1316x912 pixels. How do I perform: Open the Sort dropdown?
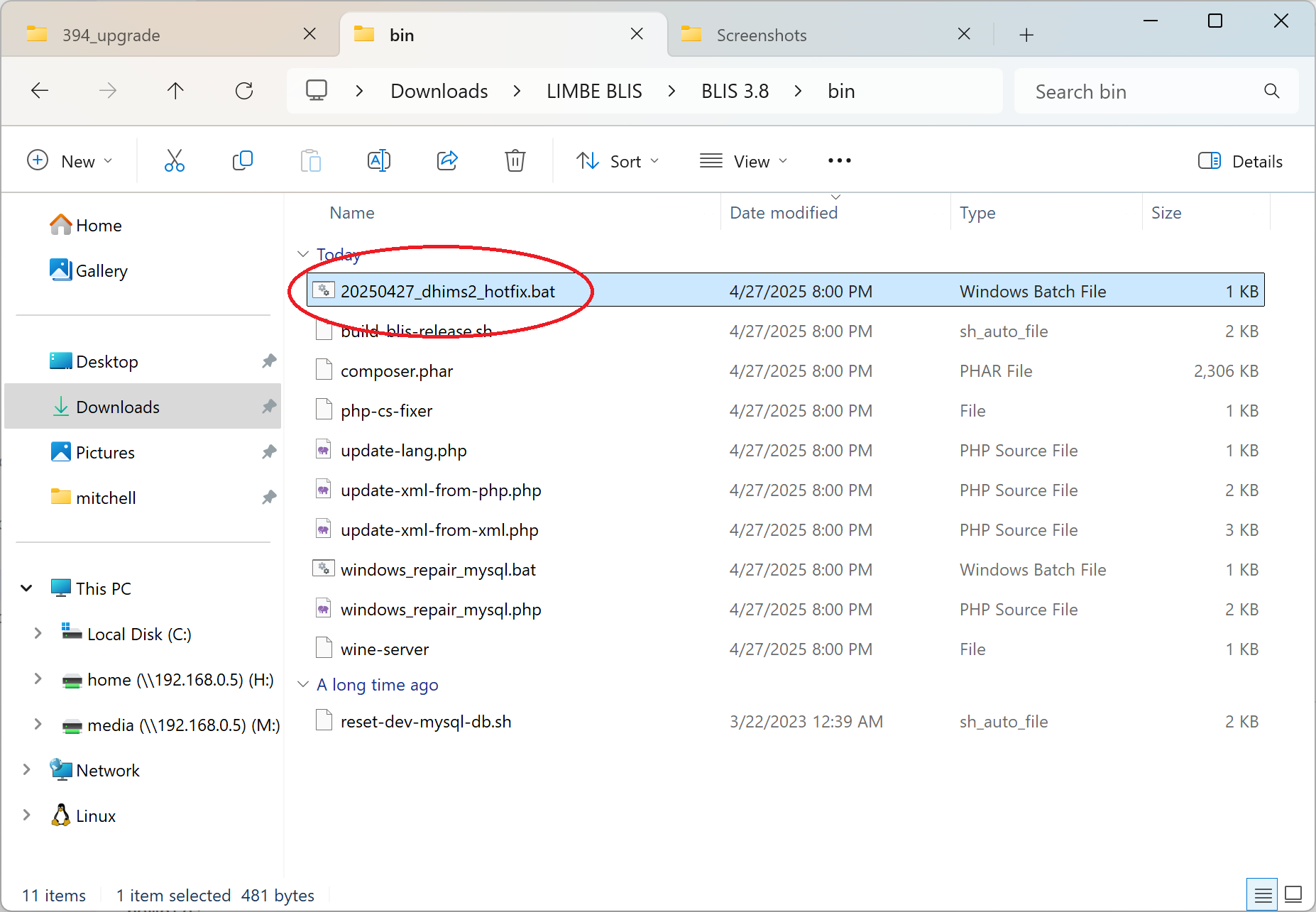pyautogui.click(x=618, y=161)
